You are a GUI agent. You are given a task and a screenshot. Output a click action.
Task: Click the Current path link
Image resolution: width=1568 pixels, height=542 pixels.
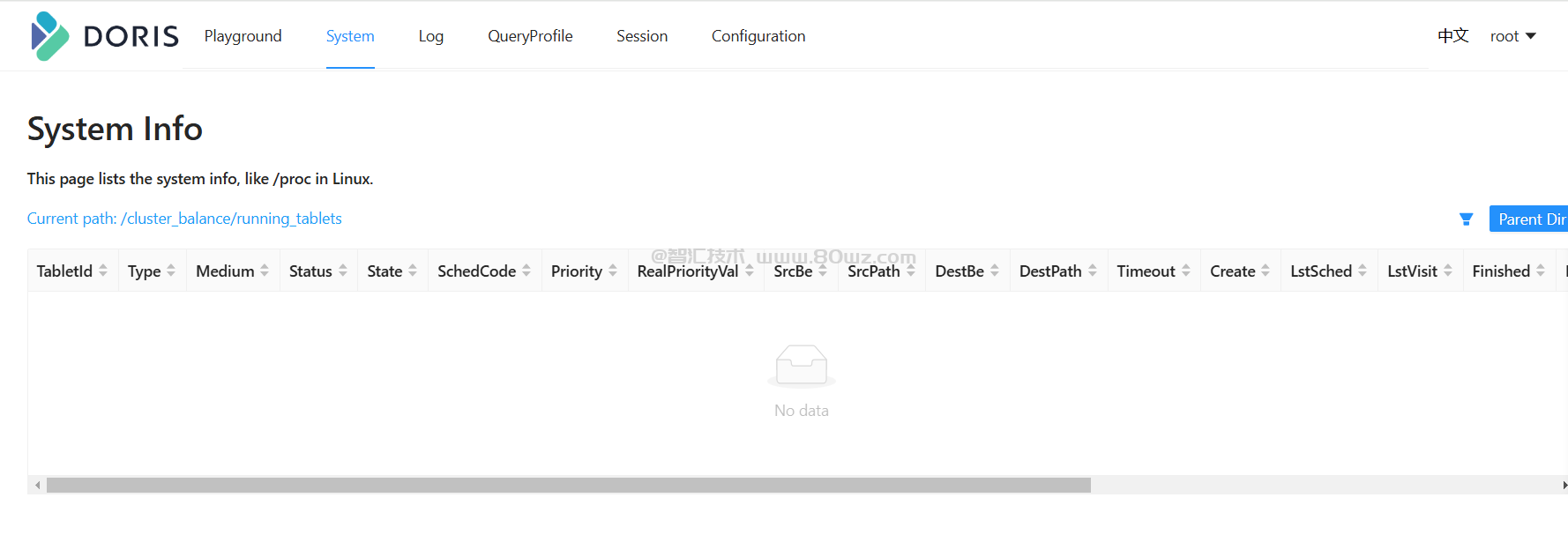click(184, 219)
